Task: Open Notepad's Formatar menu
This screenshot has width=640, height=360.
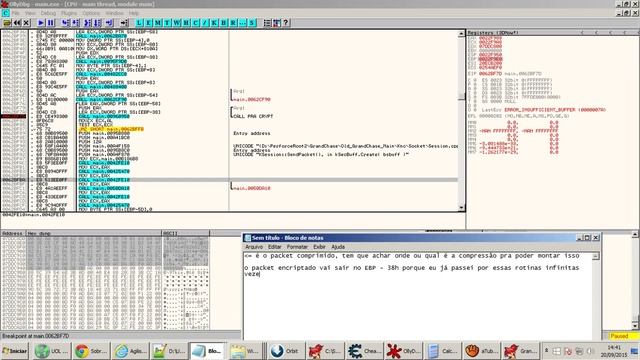Action: point(297,247)
